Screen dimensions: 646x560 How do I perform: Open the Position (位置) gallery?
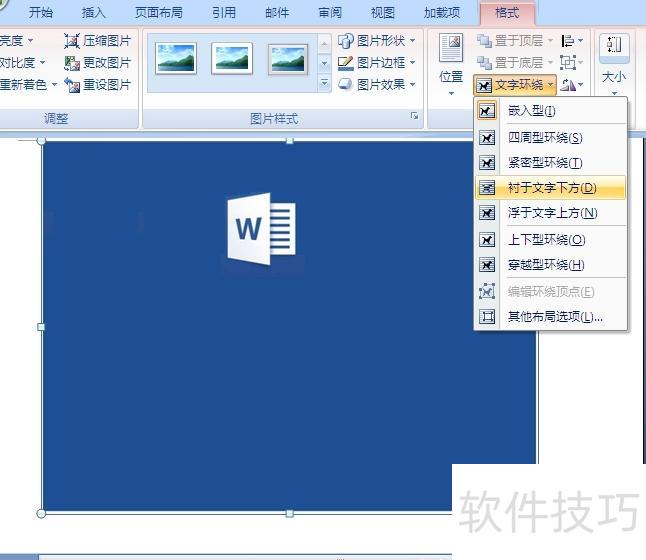pos(451,65)
